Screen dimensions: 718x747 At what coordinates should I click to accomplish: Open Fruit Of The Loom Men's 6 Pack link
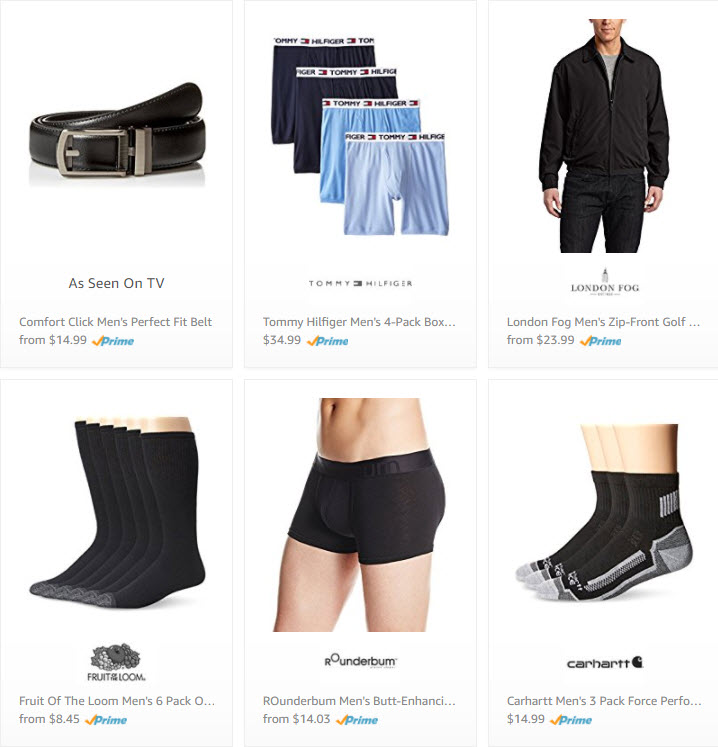pos(117,701)
